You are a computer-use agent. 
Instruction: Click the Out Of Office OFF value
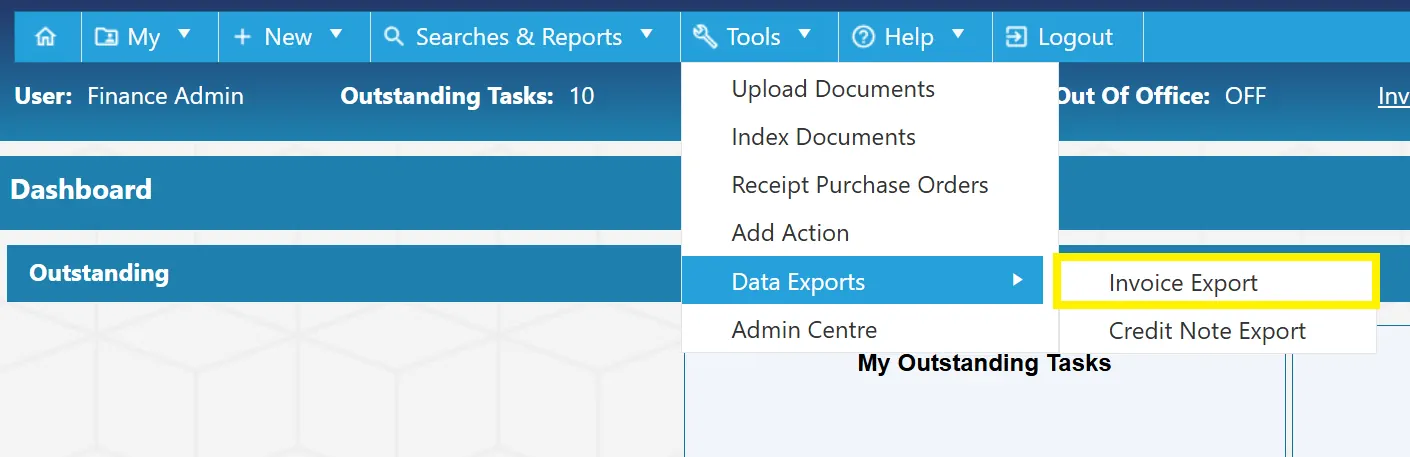click(1246, 96)
